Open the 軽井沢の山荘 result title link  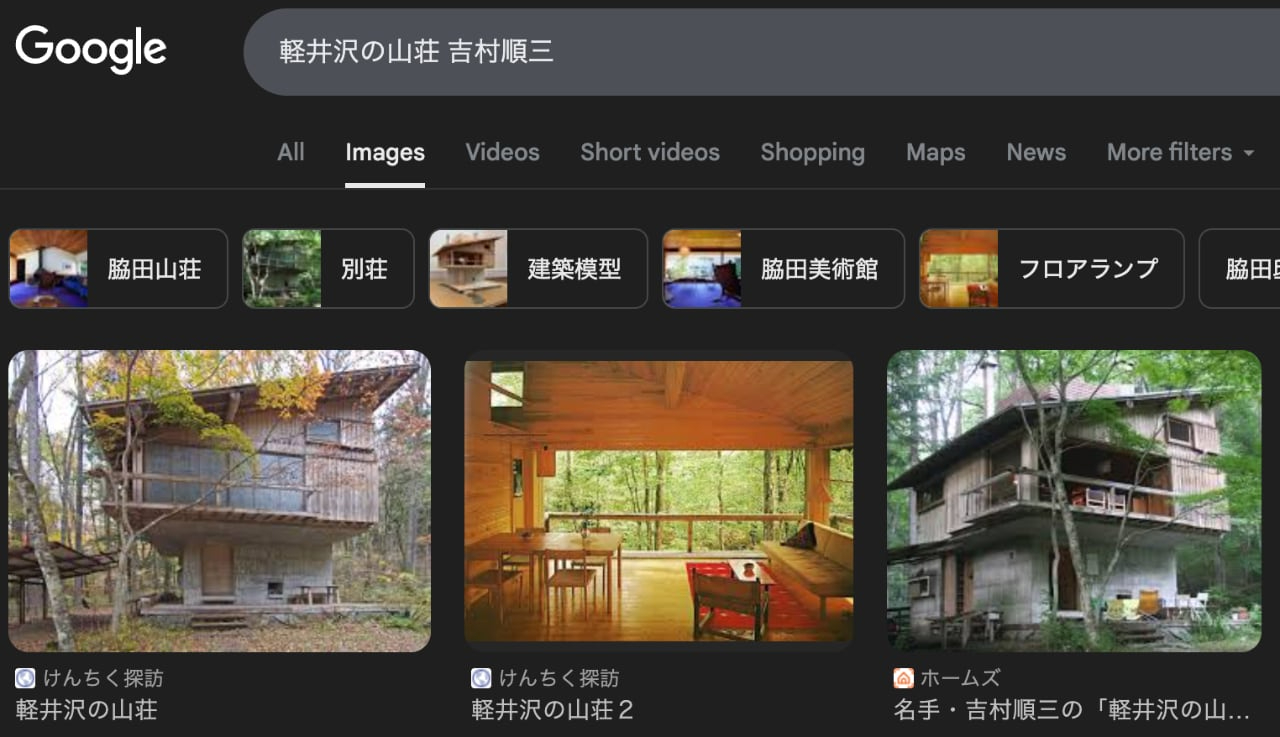pos(86,710)
